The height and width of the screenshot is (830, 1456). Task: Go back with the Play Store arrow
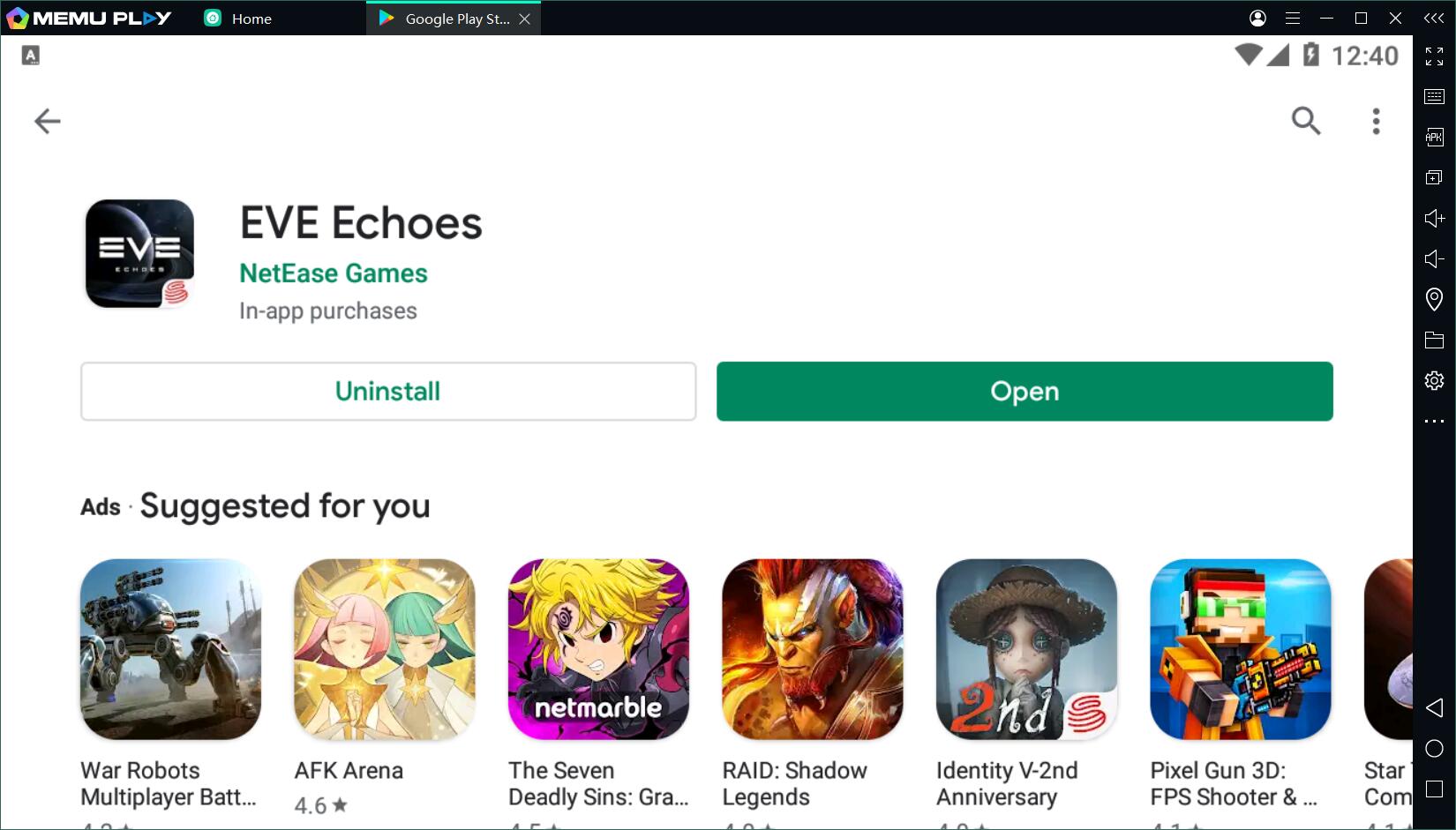47,121
